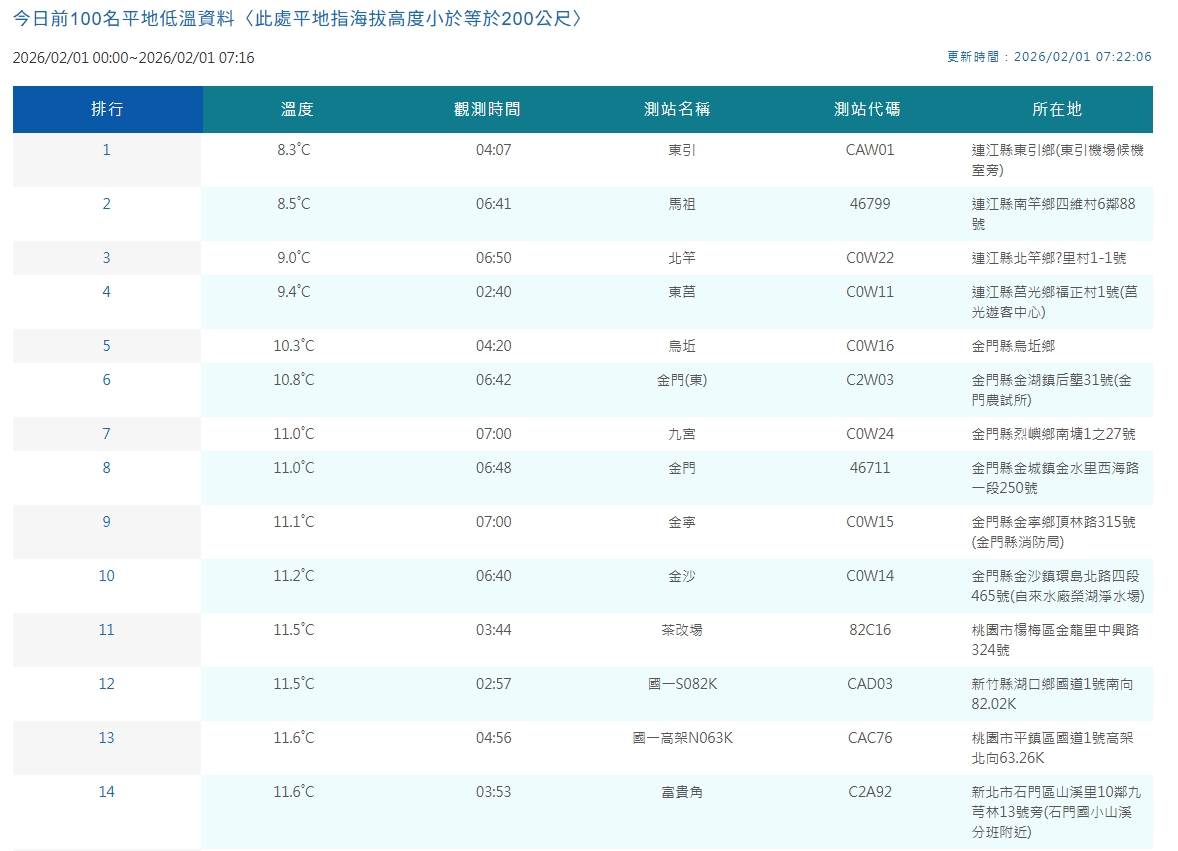
Task: Click the 更新時間 timestamp text
Action: 1049,57
